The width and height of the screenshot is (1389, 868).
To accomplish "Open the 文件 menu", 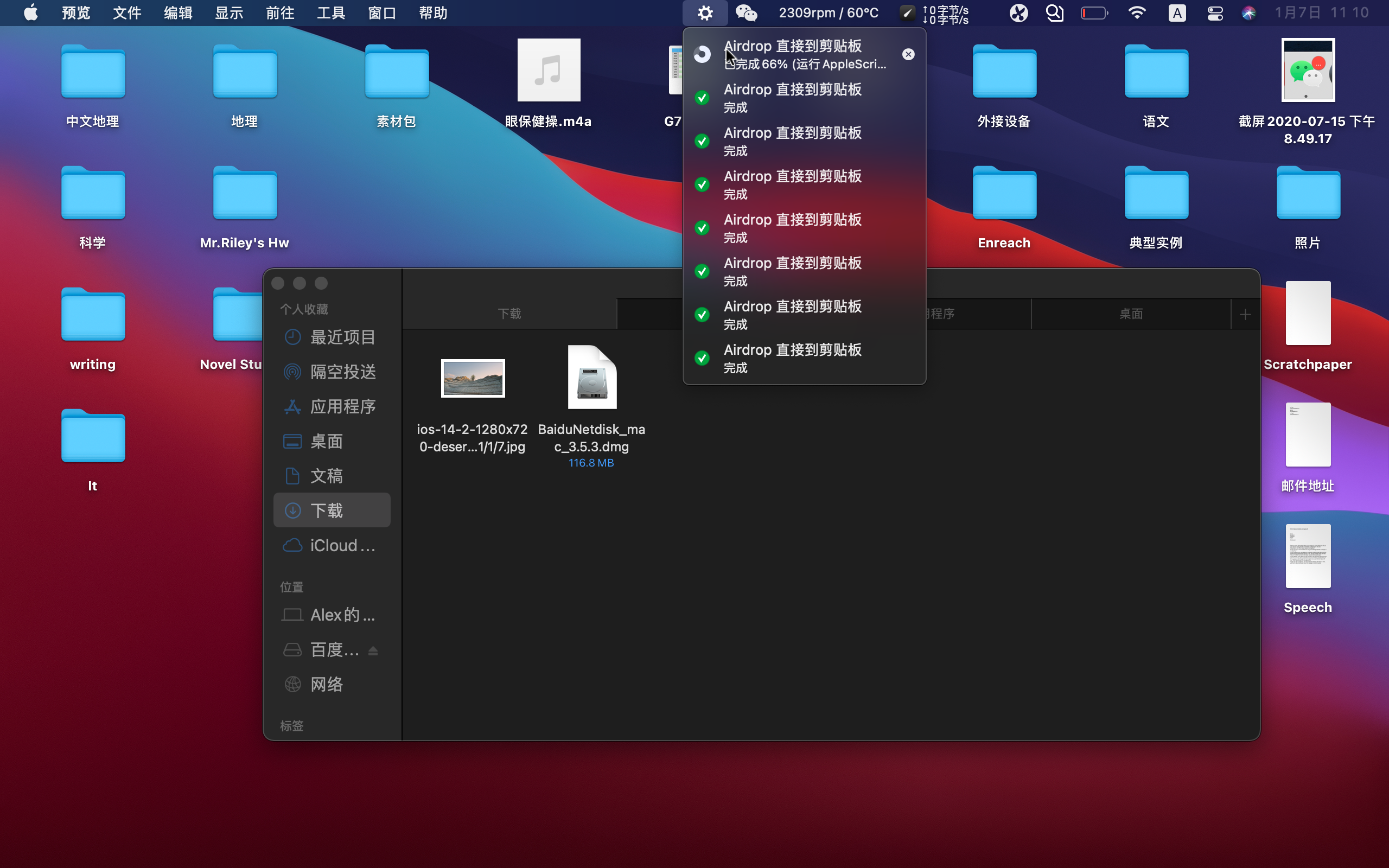I will click(127, 12).
